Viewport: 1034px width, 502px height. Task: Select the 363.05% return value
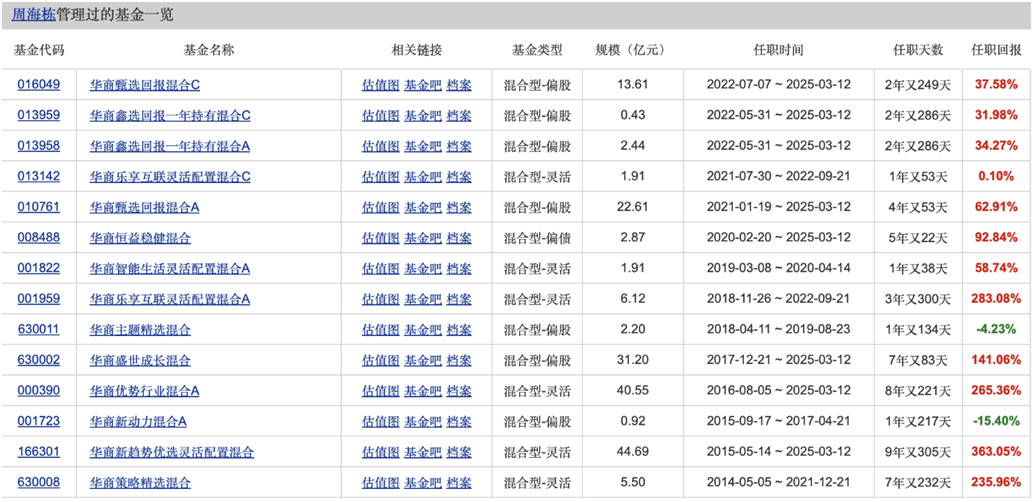[996, 453]
